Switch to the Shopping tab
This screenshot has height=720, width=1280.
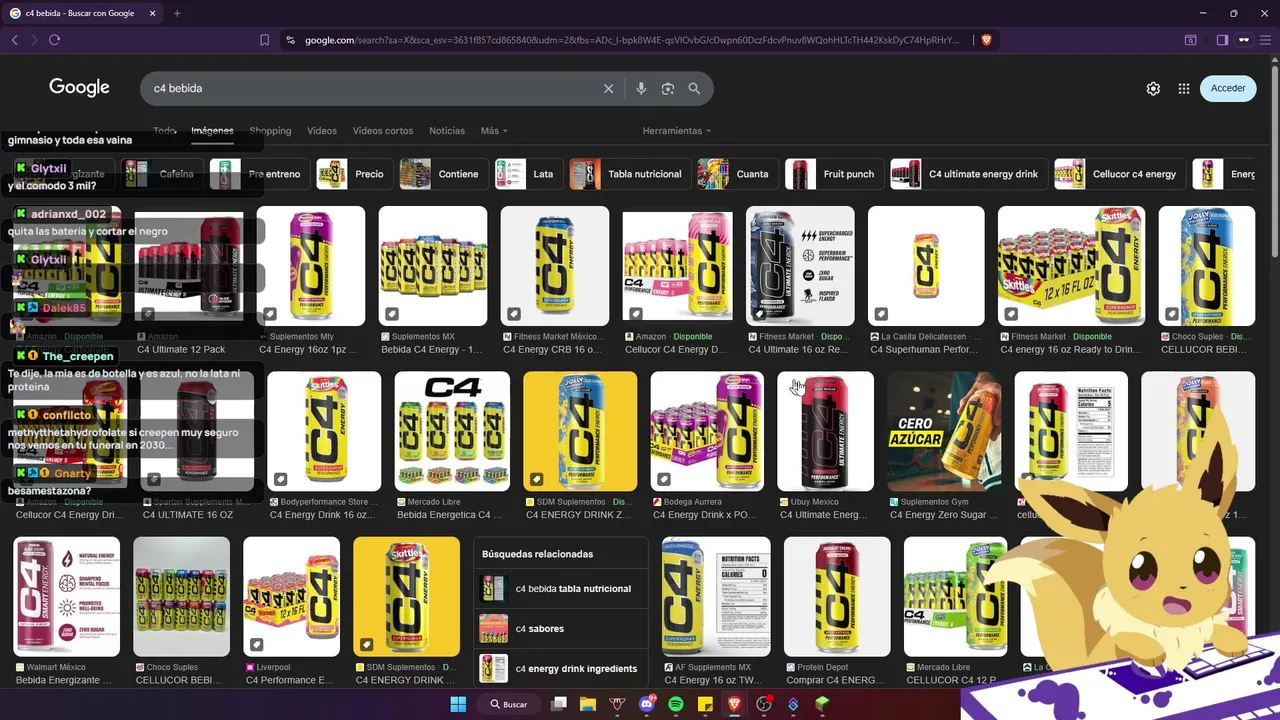(x=270, y=131)
